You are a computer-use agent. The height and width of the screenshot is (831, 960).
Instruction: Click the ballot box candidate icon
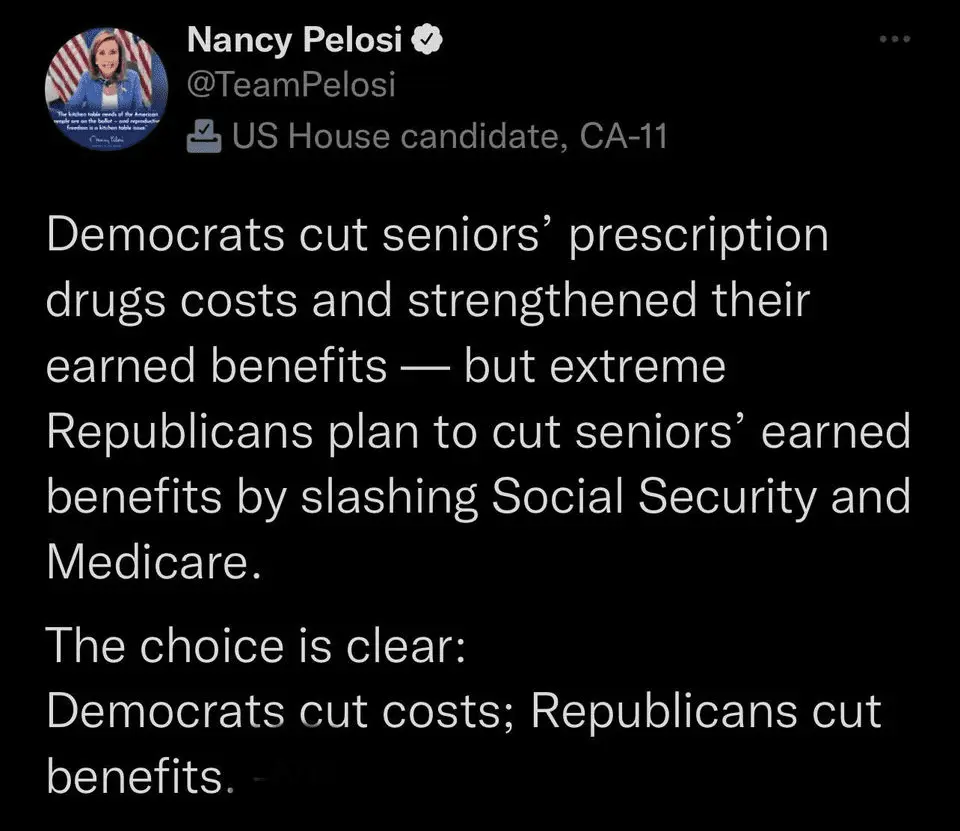[204, 133]
